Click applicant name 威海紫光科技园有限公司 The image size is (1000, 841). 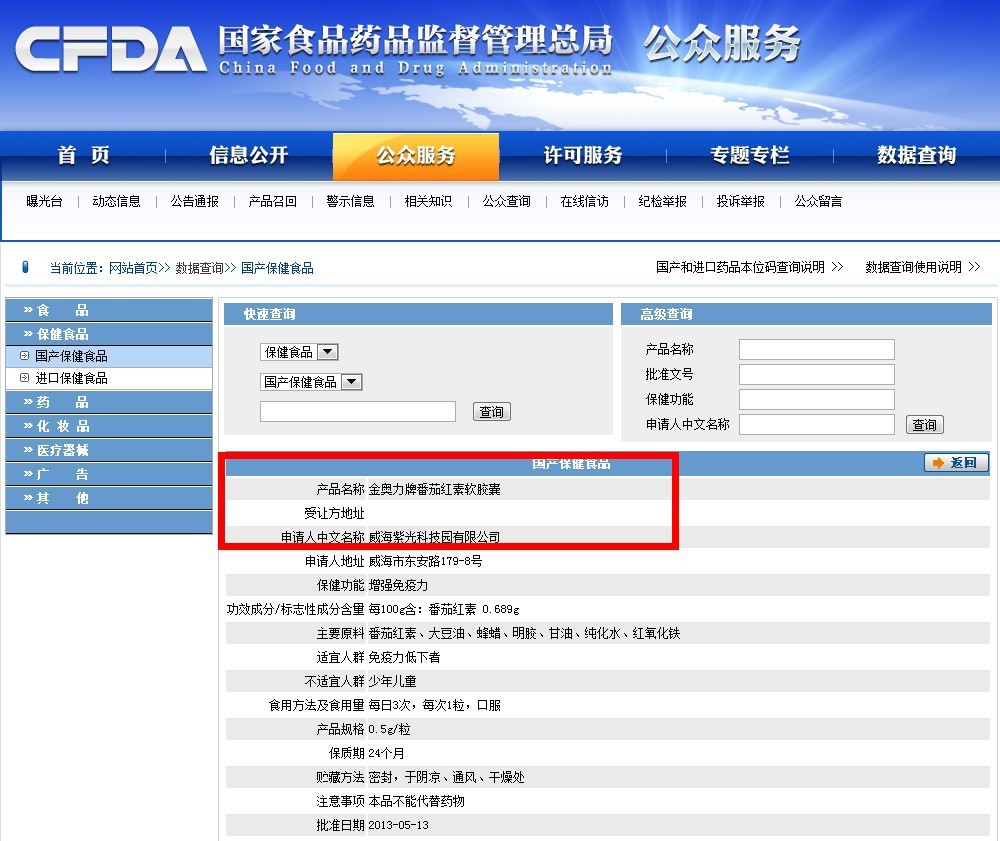click(434, 538)
